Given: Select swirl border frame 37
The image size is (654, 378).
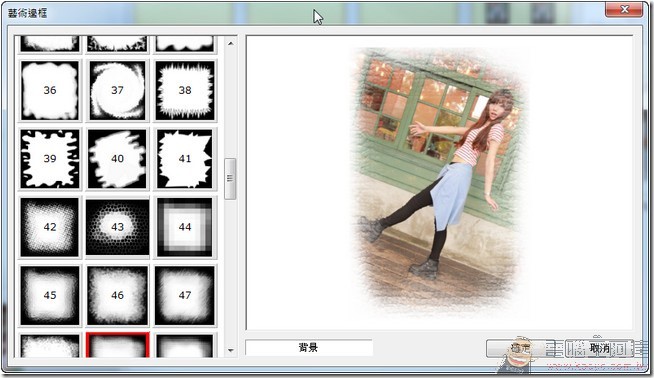Looking at the screenshot, I should 117,90.
